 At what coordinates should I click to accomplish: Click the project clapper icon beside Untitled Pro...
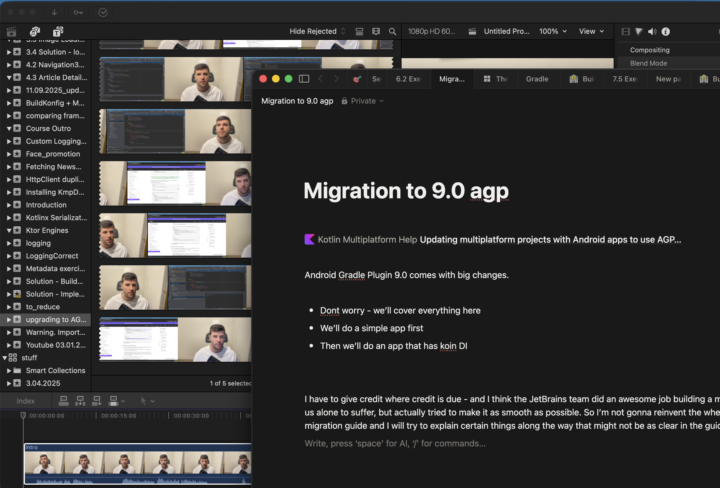click(472, 31)
